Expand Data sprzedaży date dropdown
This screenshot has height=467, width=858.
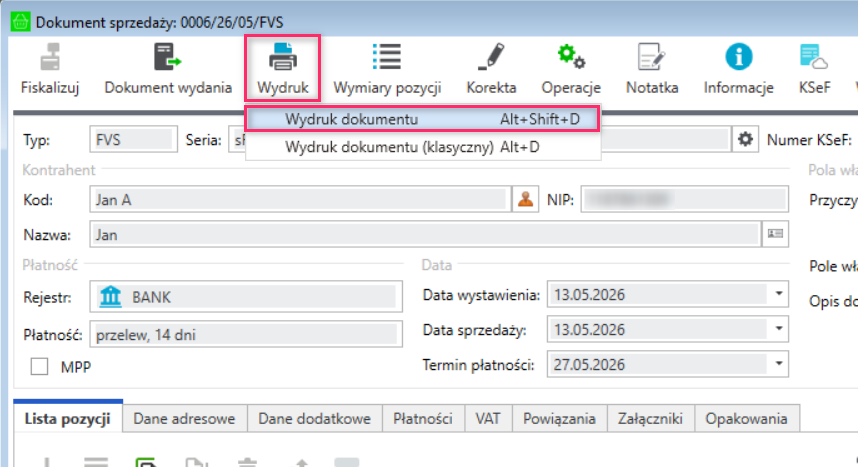[x=779, y=329]
